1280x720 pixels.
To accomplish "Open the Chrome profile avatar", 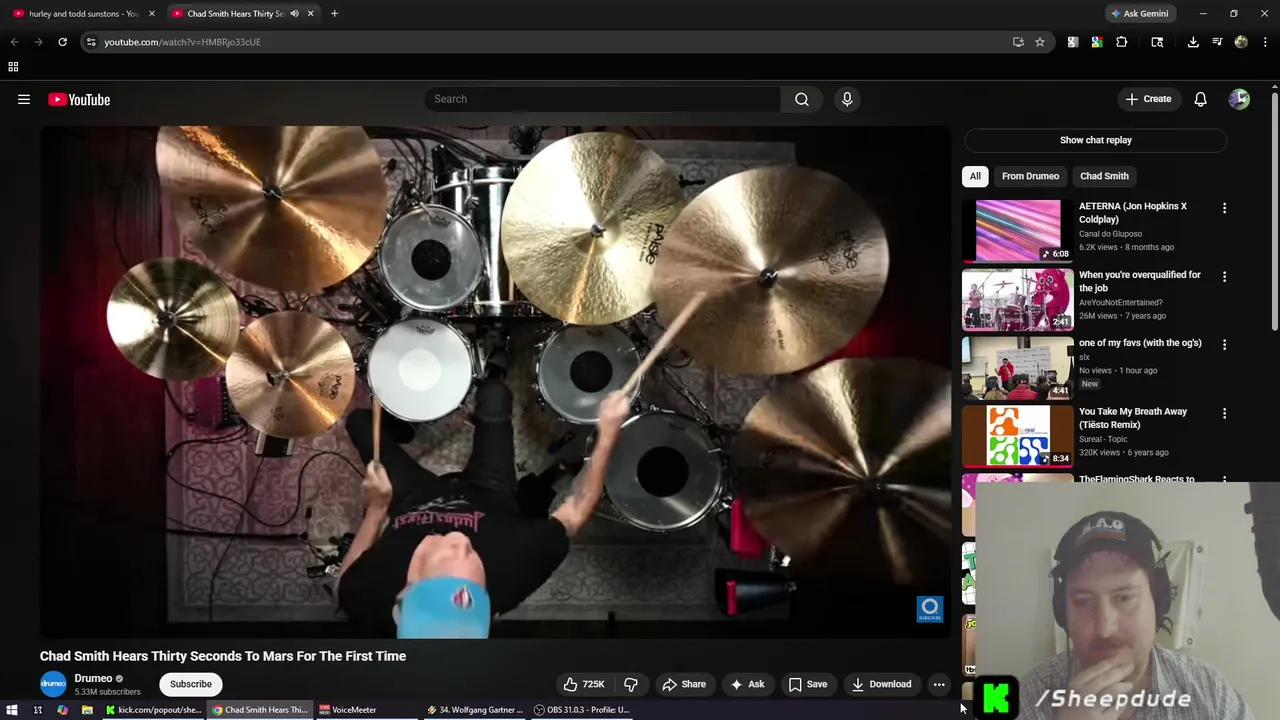I will click(x=1241, y=42).
